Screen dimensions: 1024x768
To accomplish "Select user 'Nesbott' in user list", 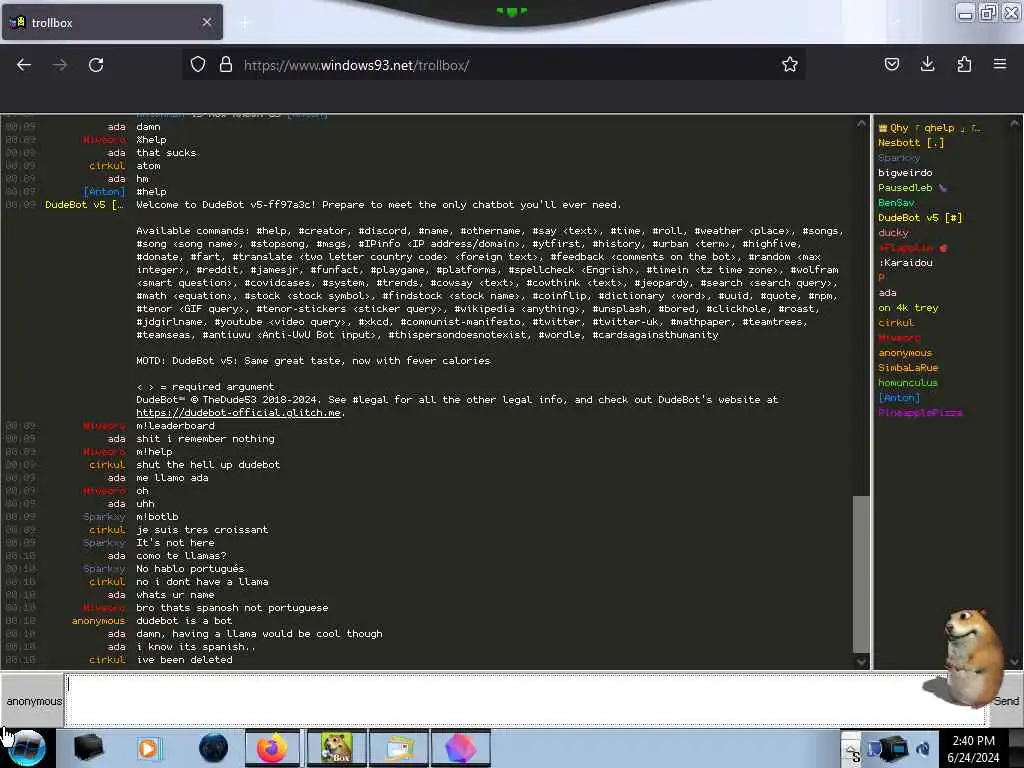I will tap(911, 142).
